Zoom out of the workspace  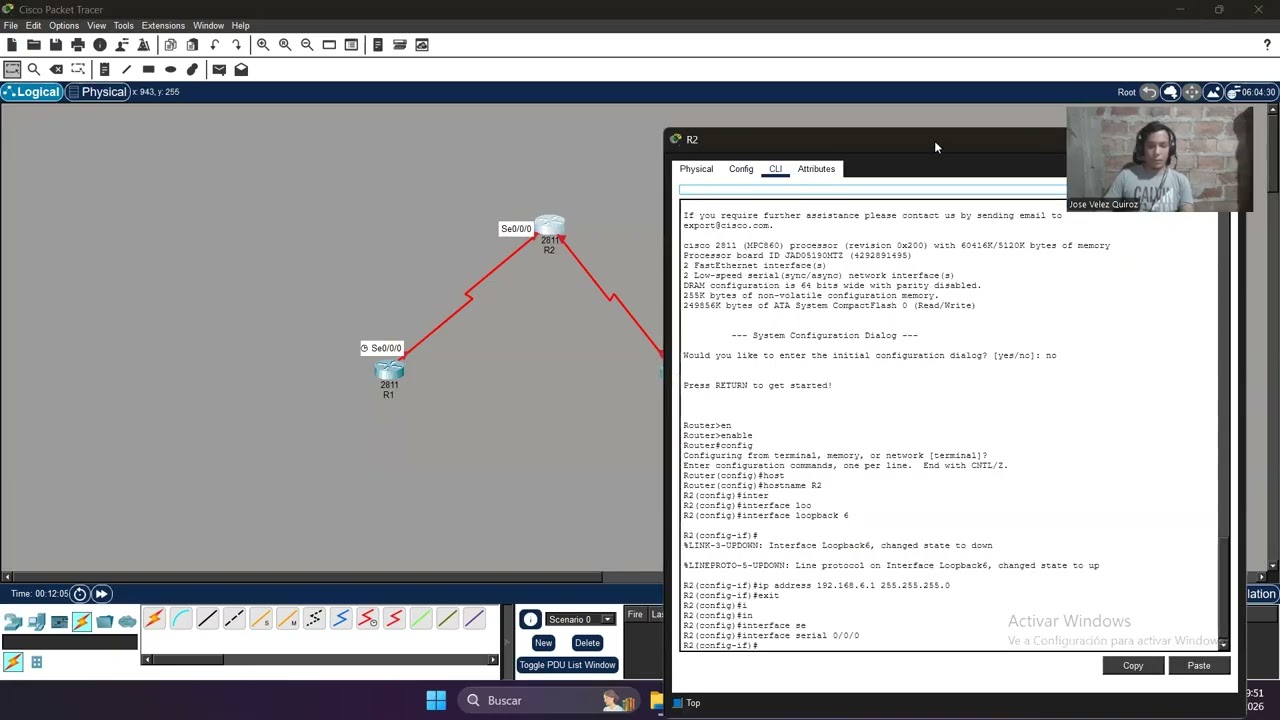(x=307, y=45)
